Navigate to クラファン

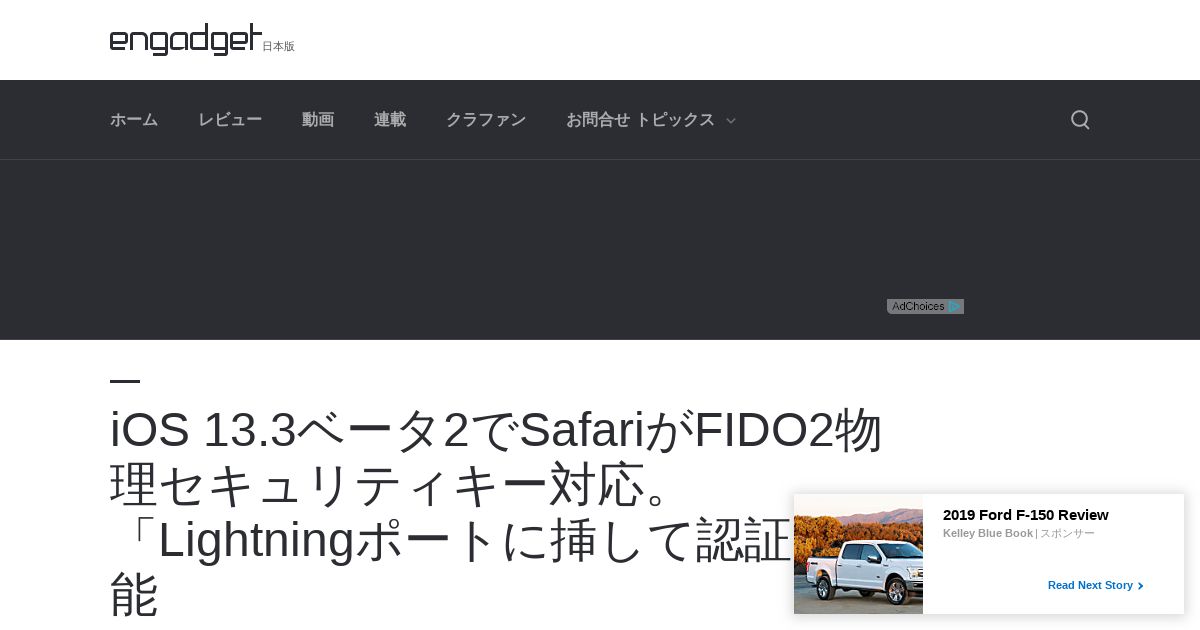click(x=486, y=120)
